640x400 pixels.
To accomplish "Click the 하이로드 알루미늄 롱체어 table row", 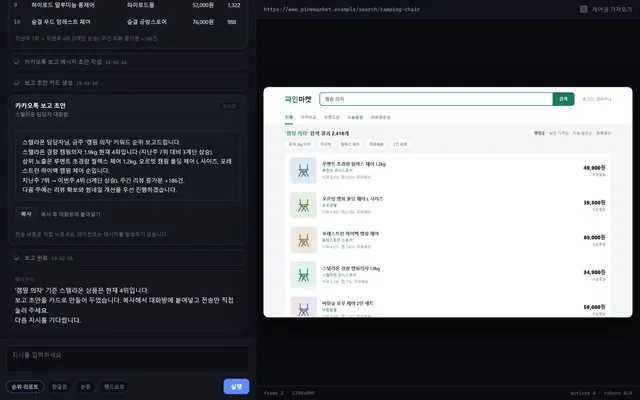I will tap(127, 5).
